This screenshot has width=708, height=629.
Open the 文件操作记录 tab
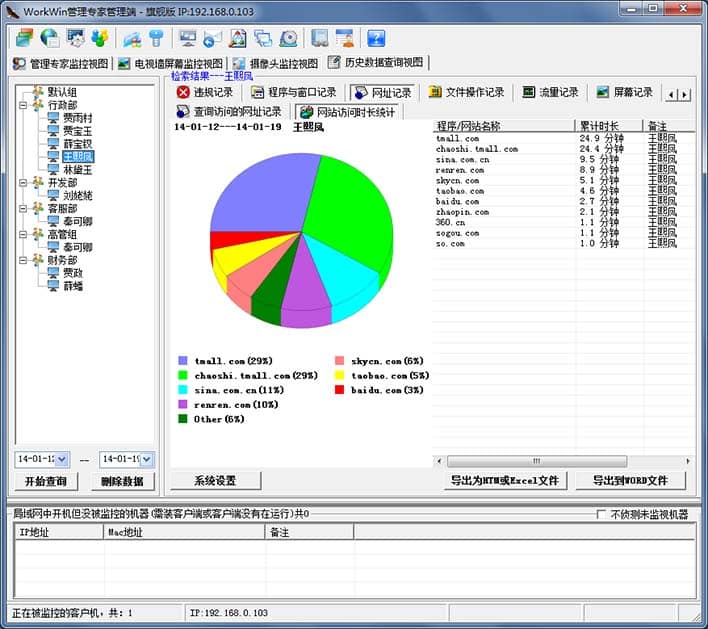point(467,92)
